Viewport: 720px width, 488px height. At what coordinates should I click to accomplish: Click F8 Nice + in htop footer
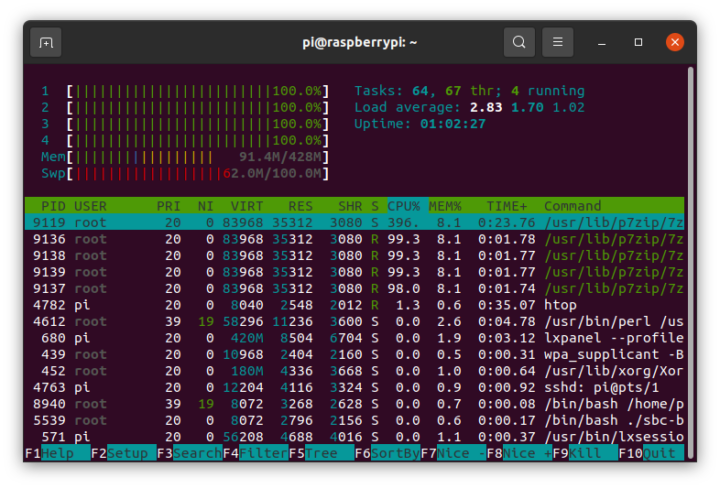520,453
